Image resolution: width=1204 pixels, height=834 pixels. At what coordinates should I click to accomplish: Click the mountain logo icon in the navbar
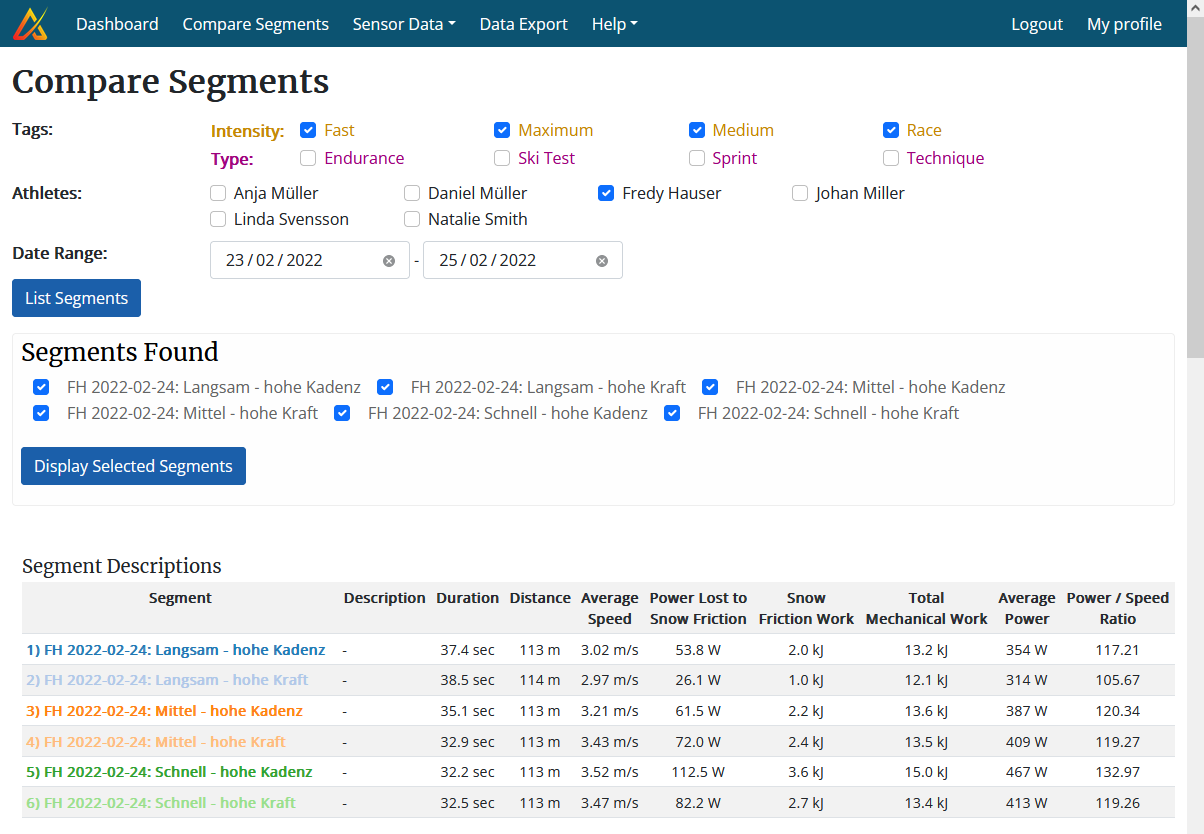(x=30, y=22)
